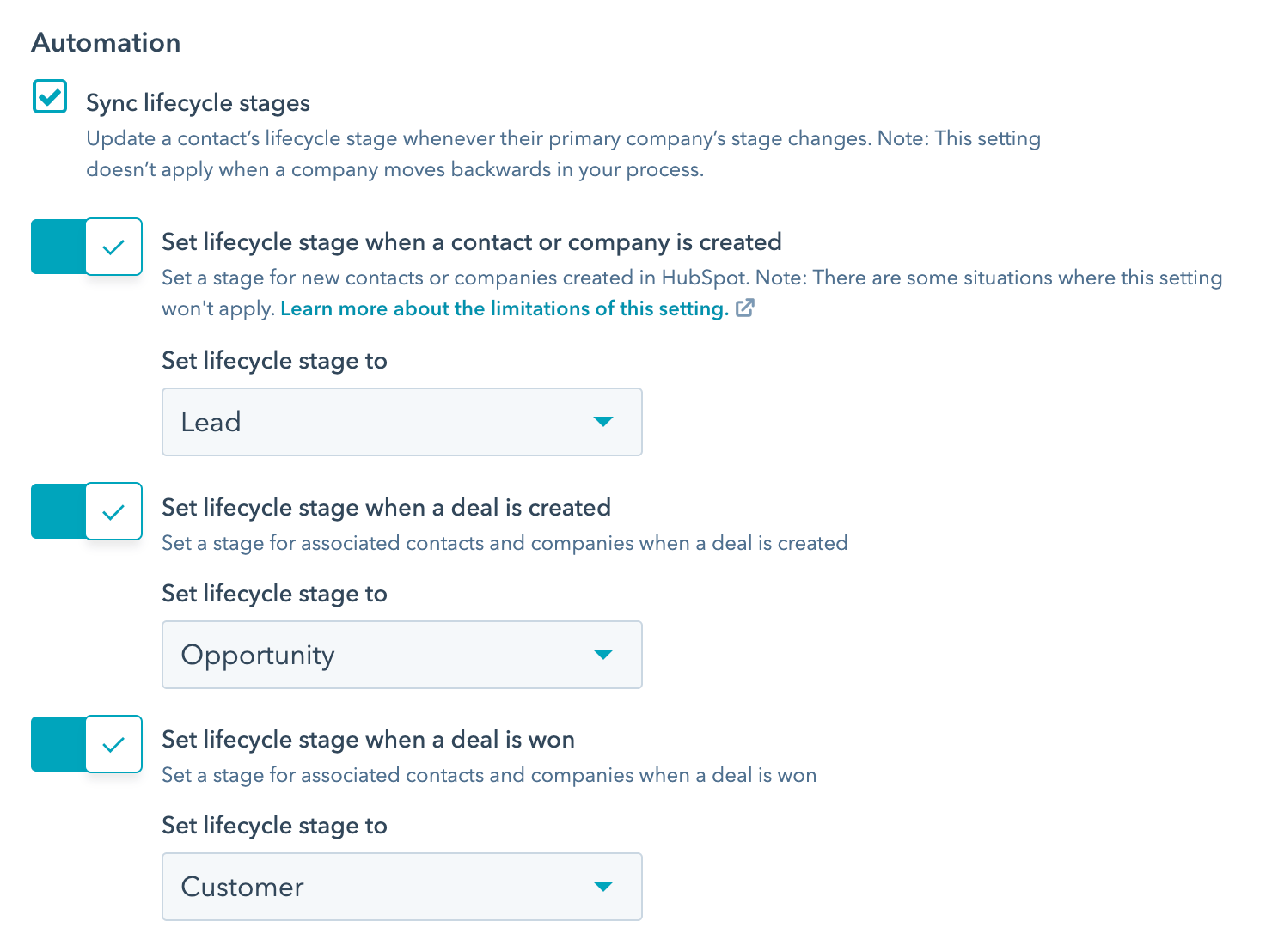Screen dimensions: 1272x952
Task: Click the Set lifecycle stage to label above Lead
Action: (x=274, y=361)
